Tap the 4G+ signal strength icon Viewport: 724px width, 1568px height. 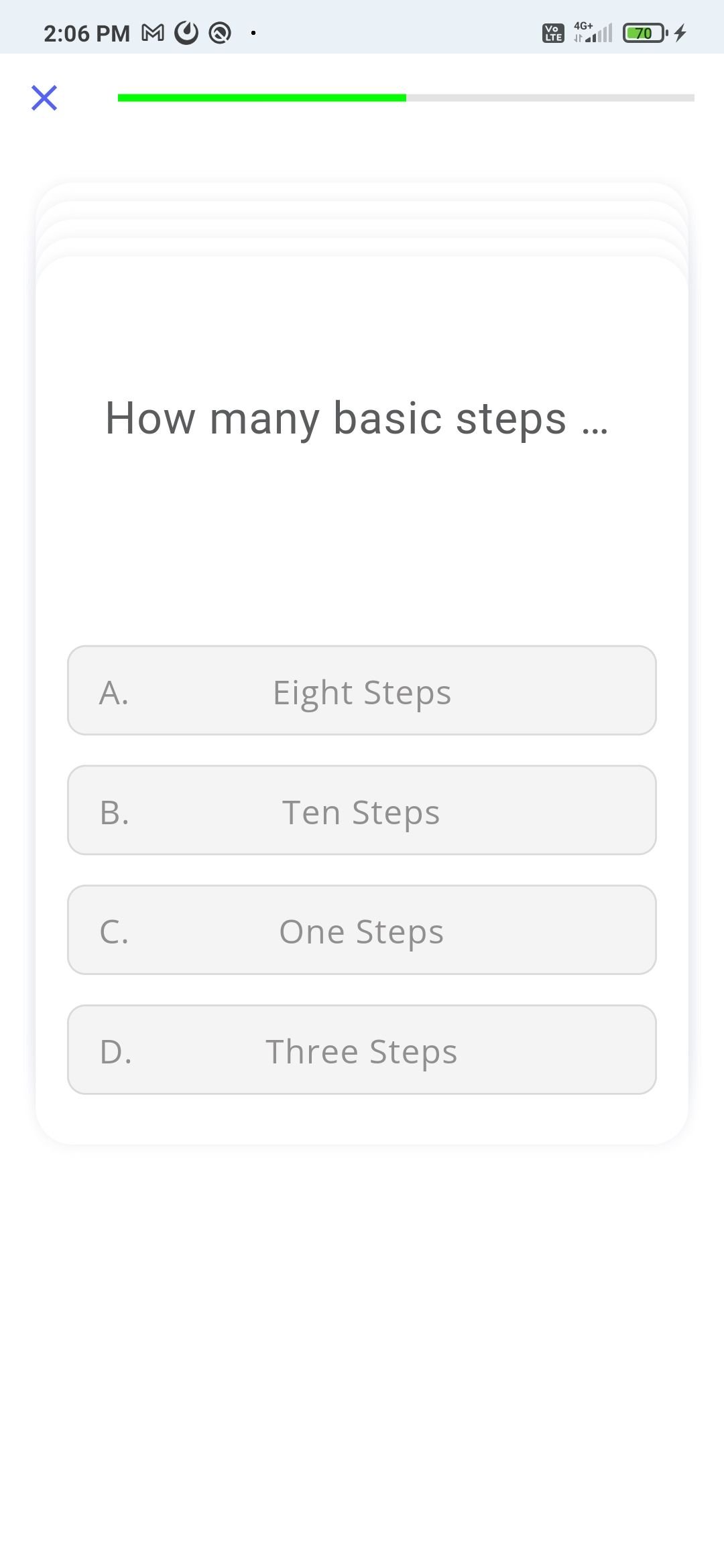[x=593, y=33]
